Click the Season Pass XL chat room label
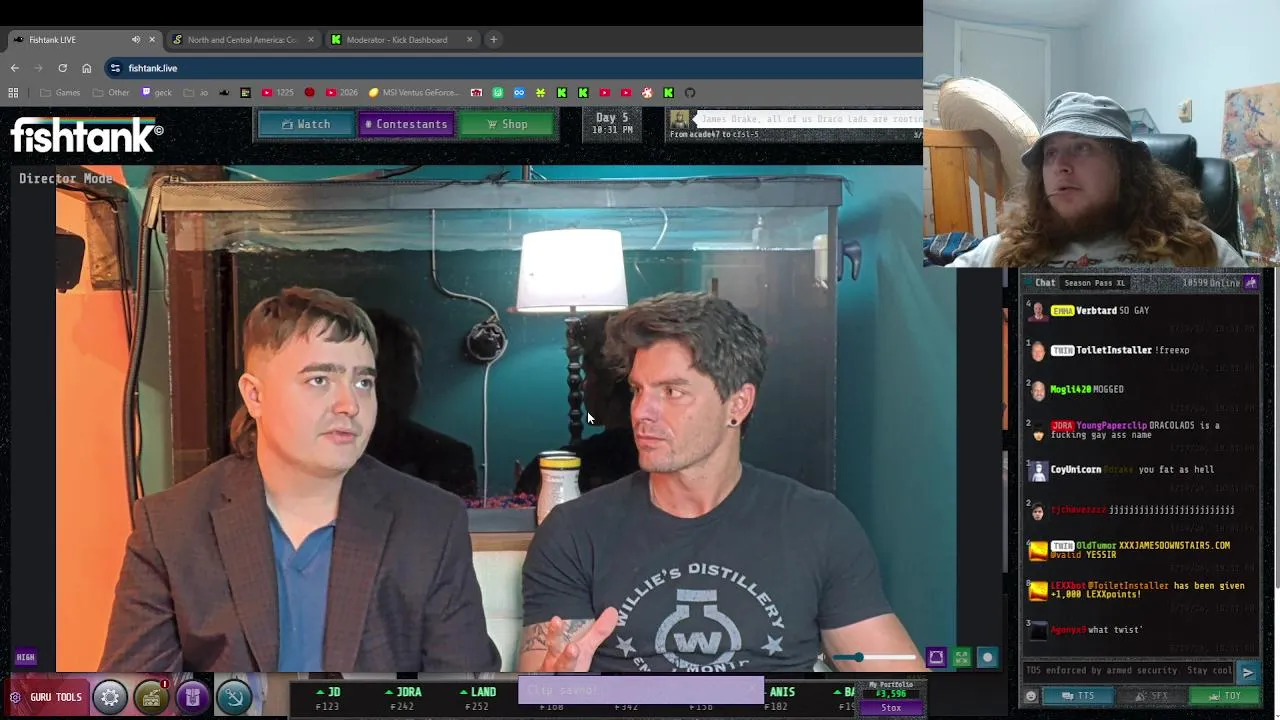The height and width of the screenshot is (720, 1280). coord(1094,283)
